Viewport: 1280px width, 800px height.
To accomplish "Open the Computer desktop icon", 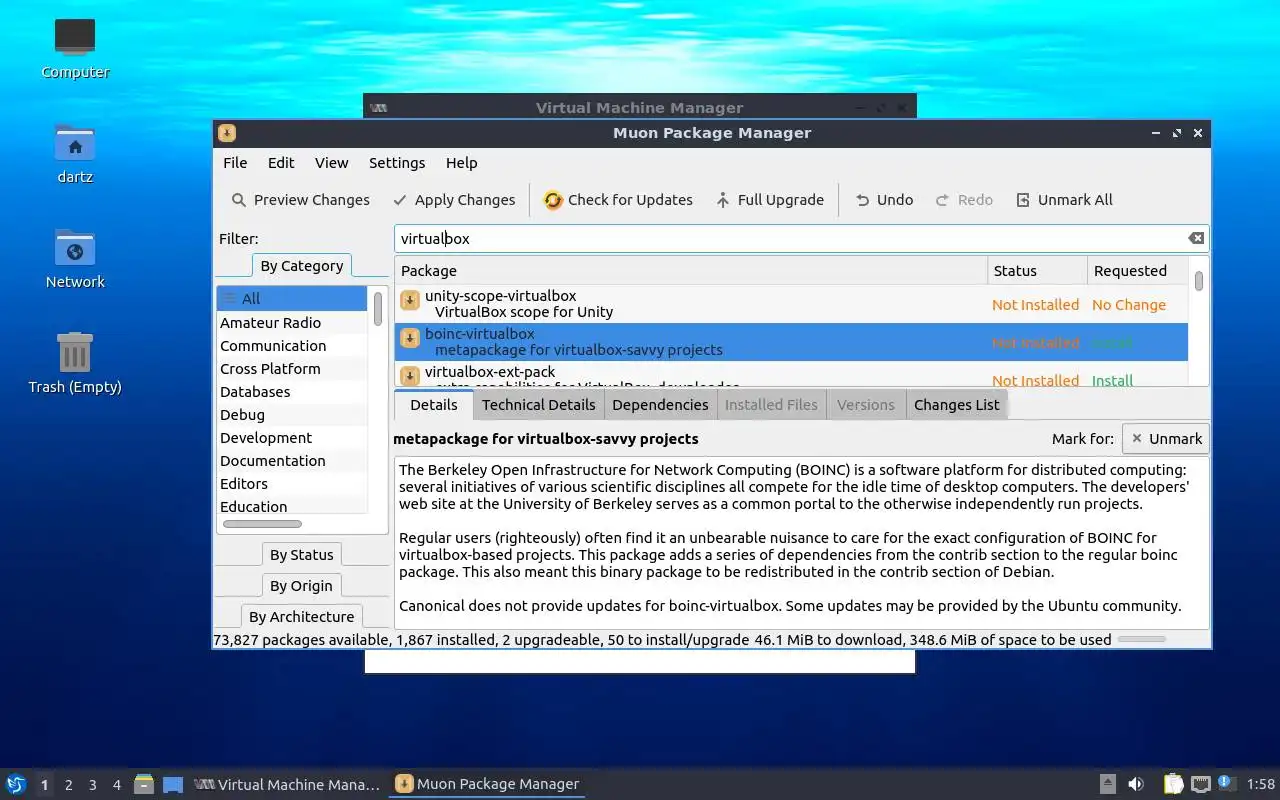I will (75, 47).
